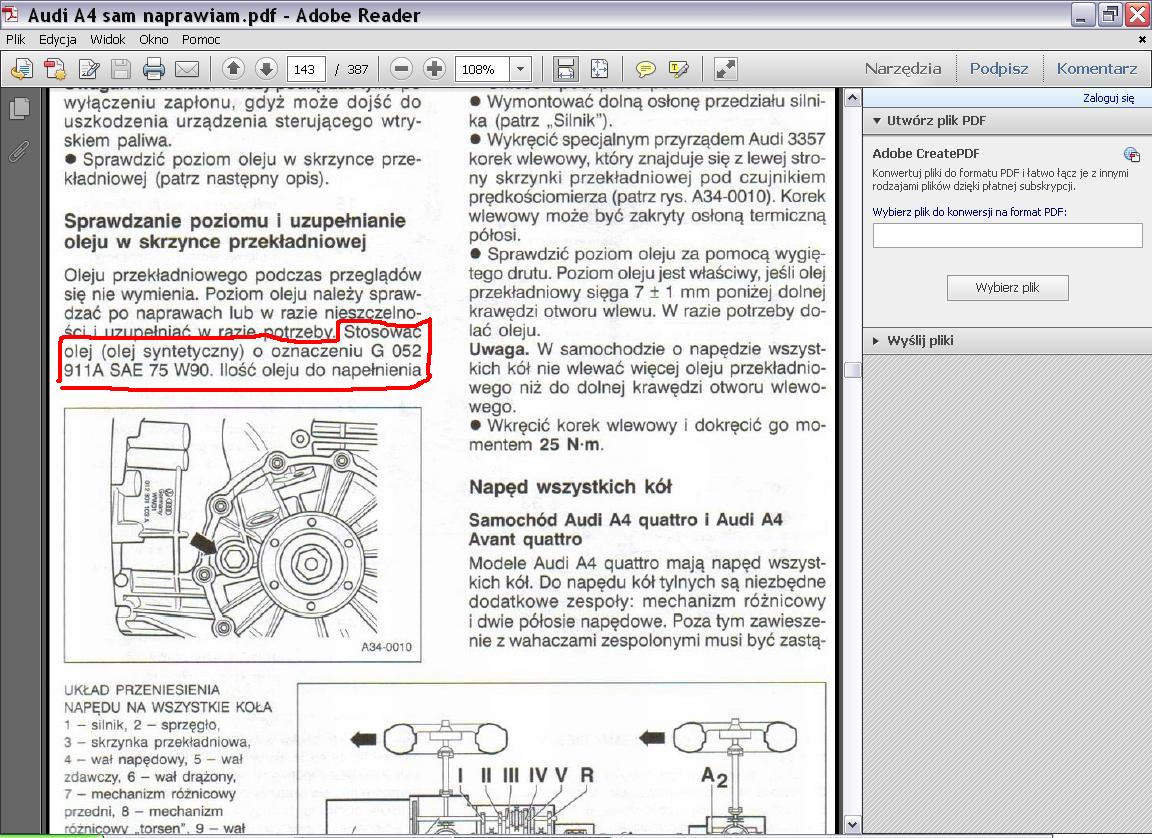Add a sticky note comment icon
Viewport: 1152px width, 838px height.
(x=645, y=69)
